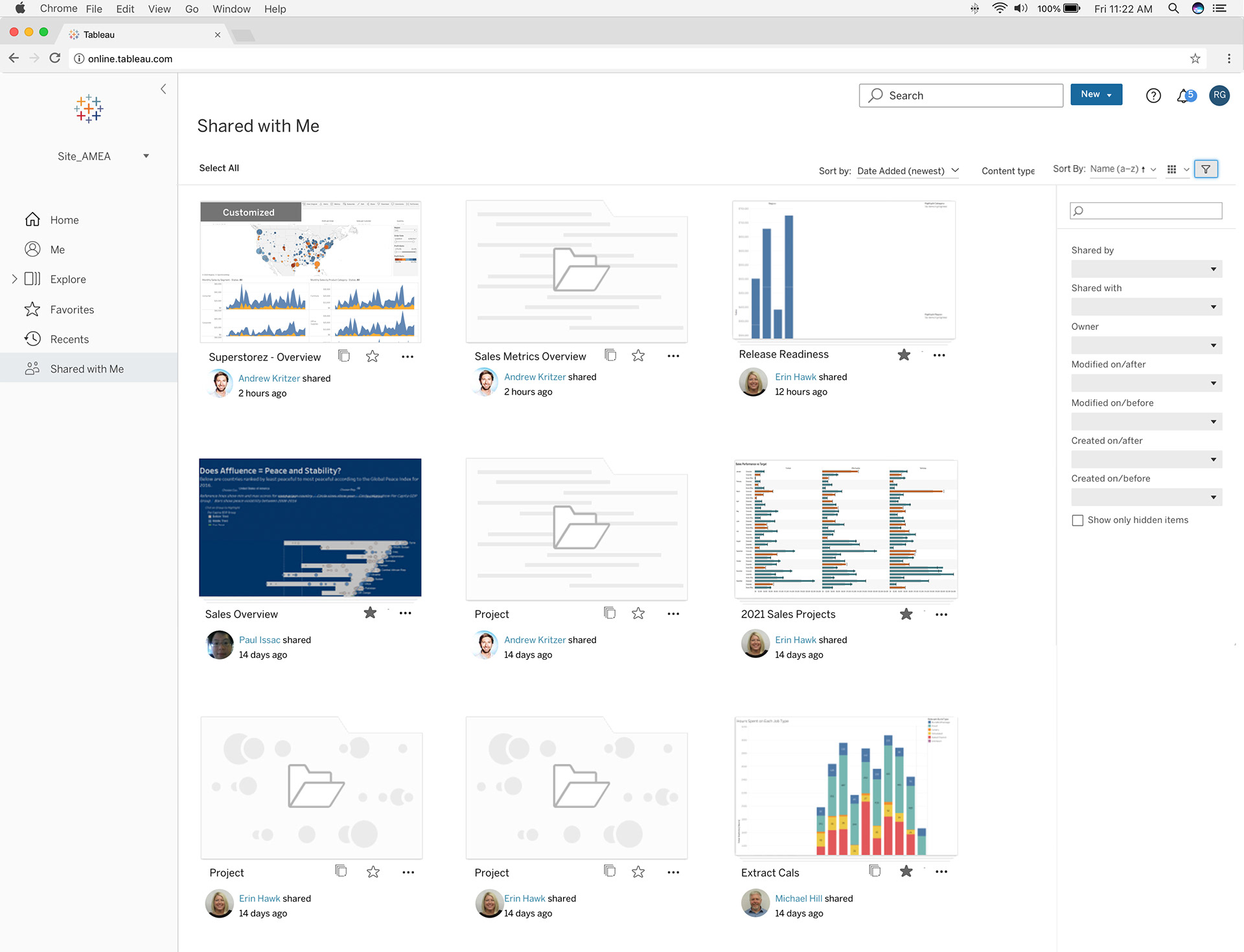Expand the Site_AMEA site selector

click(146, 156)
